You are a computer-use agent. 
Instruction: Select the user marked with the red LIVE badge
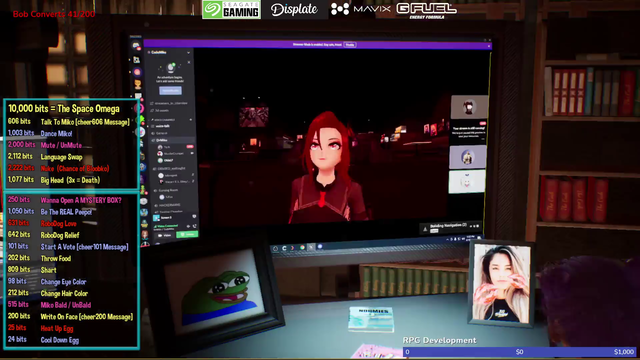click(x=176, y=147)
